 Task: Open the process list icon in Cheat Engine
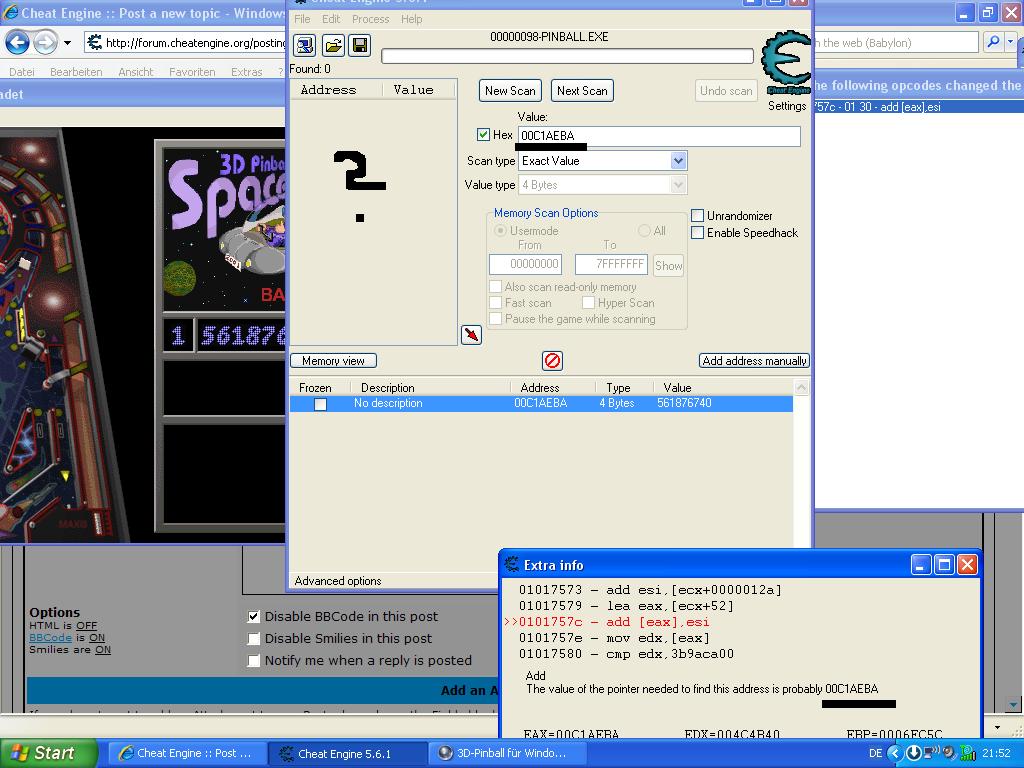pos(305,45)
